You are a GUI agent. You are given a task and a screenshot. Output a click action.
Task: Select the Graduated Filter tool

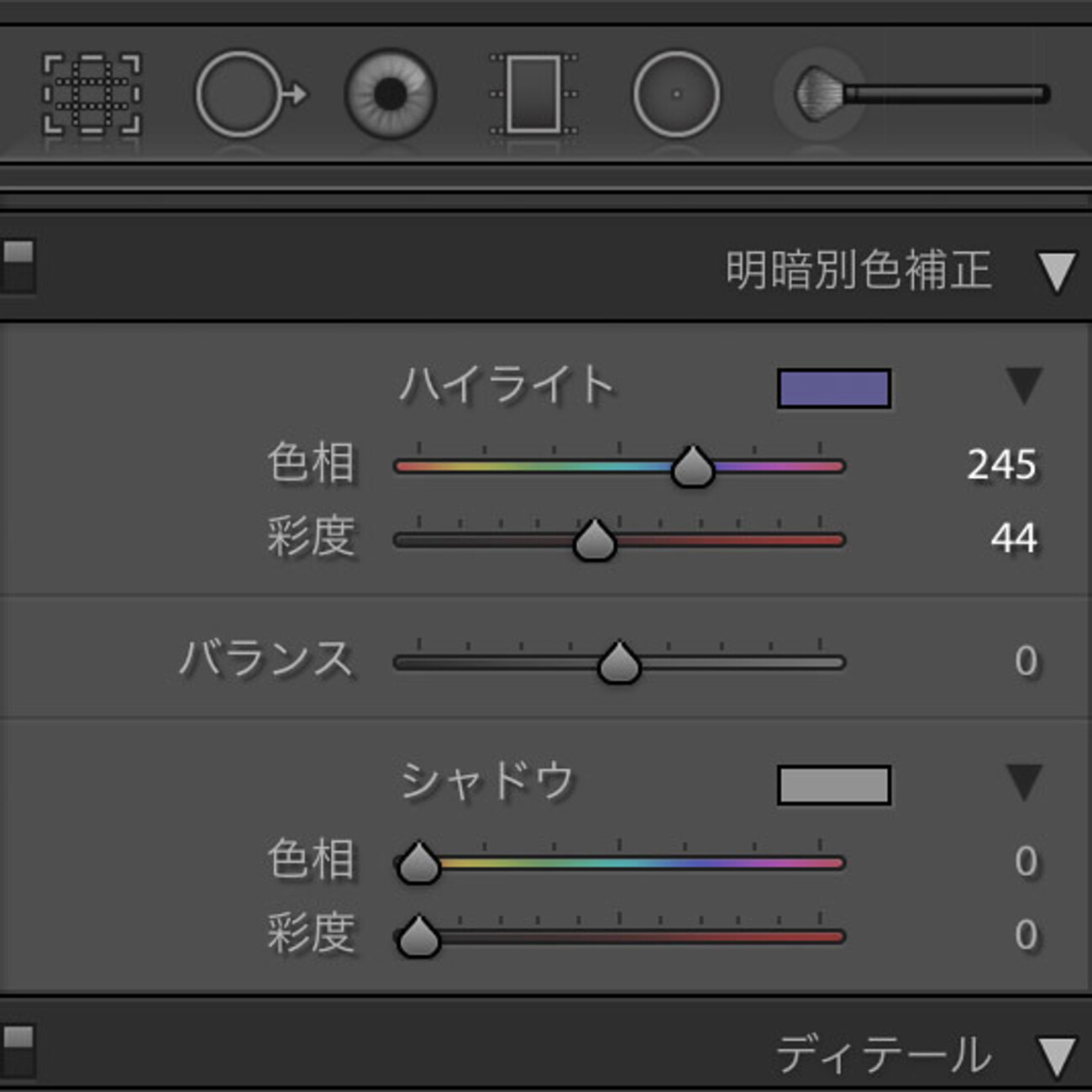[x=533, y=94]
